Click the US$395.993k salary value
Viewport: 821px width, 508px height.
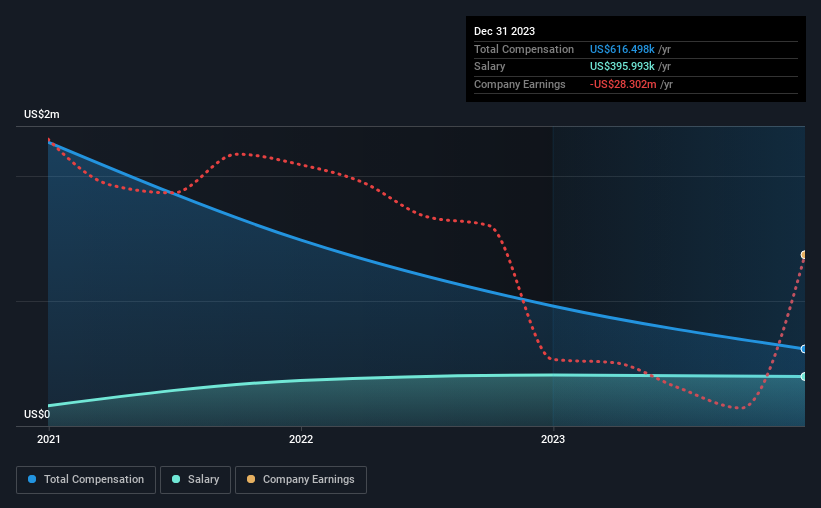pyautogui.click(x=622, y=67)
